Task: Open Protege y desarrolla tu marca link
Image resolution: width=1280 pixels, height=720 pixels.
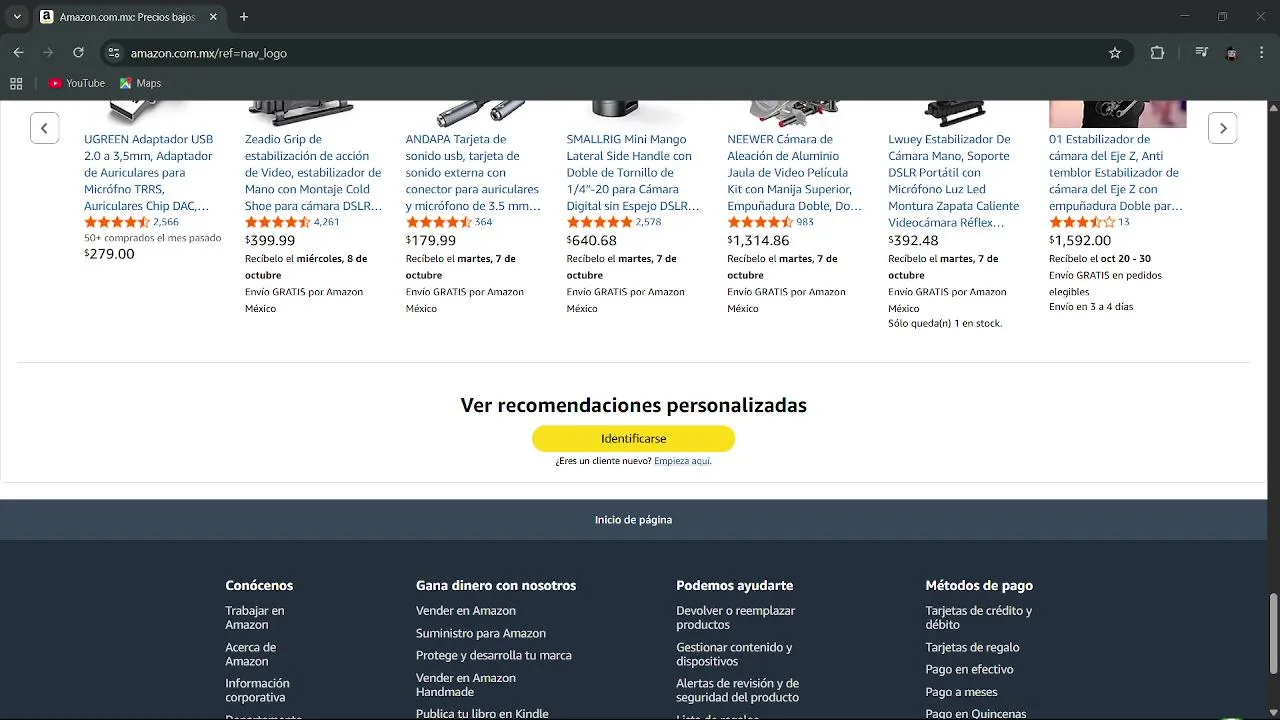Action: click(x=494, y=655)
